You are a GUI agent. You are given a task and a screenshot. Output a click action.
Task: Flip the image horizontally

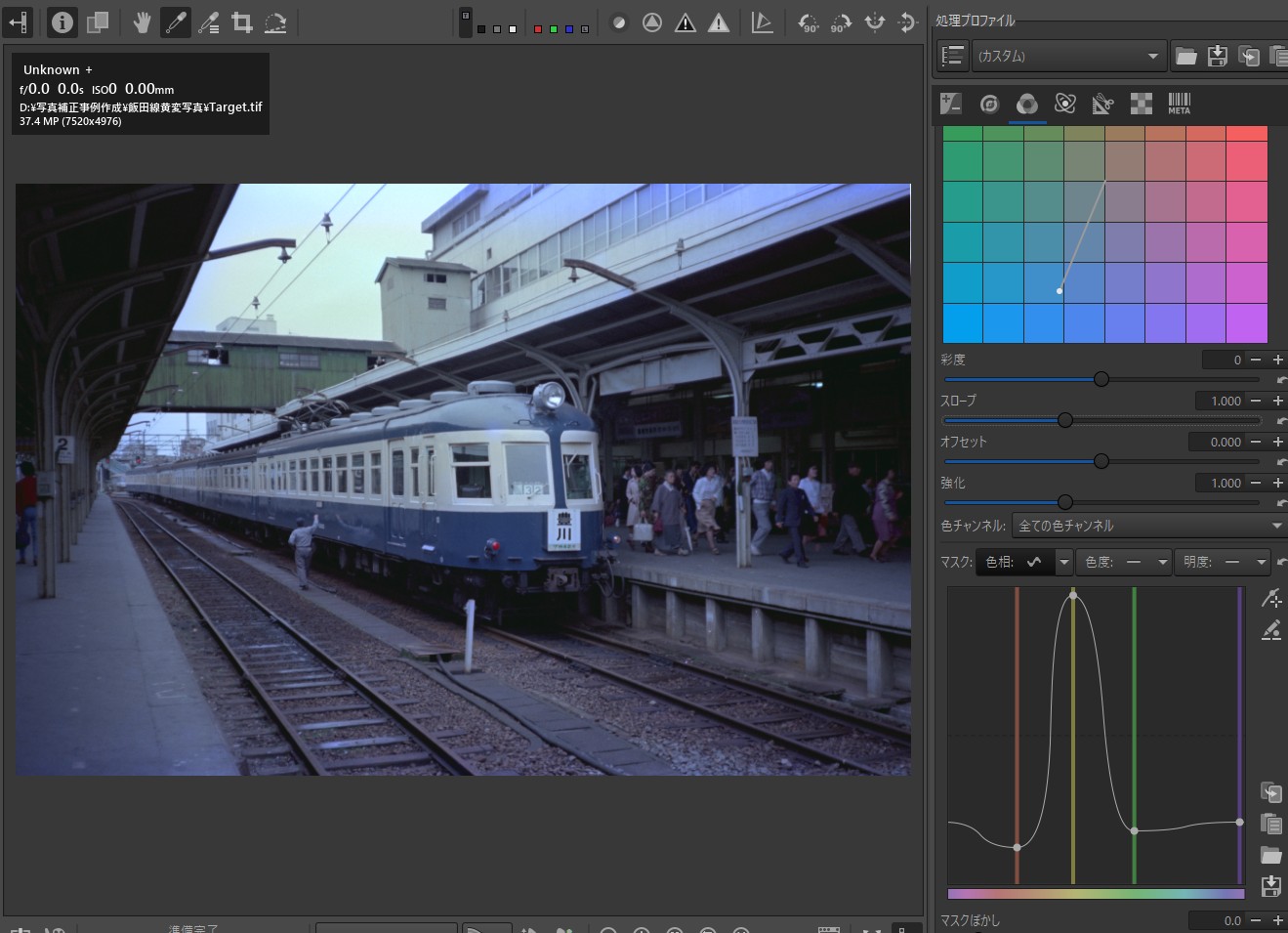874,22
